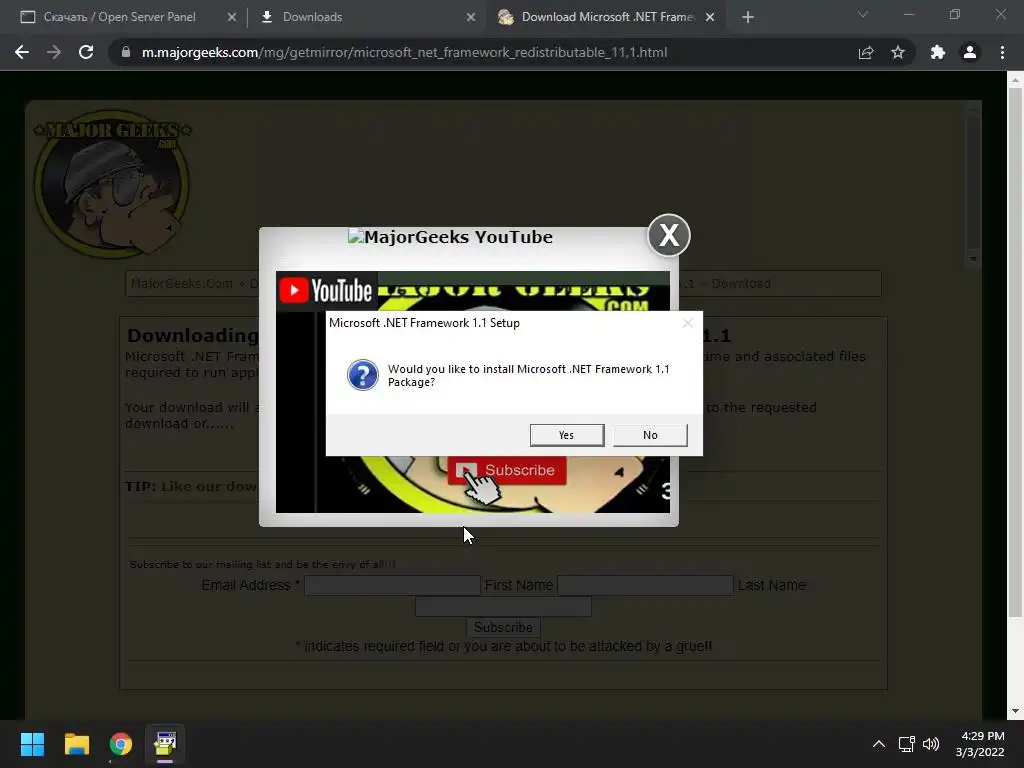Viewport: 1024px width, 768px height.
Task: Open the Windows Start menu
Action: (x=32, y=744)
